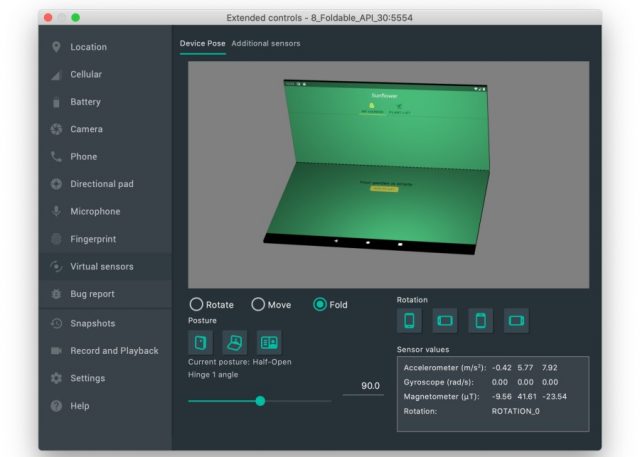Click the ROTATION_0 value text

point(516,411)
